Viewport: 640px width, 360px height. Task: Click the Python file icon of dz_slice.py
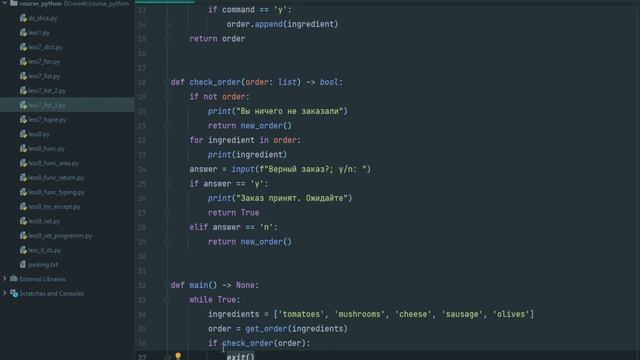click(23, 18)
